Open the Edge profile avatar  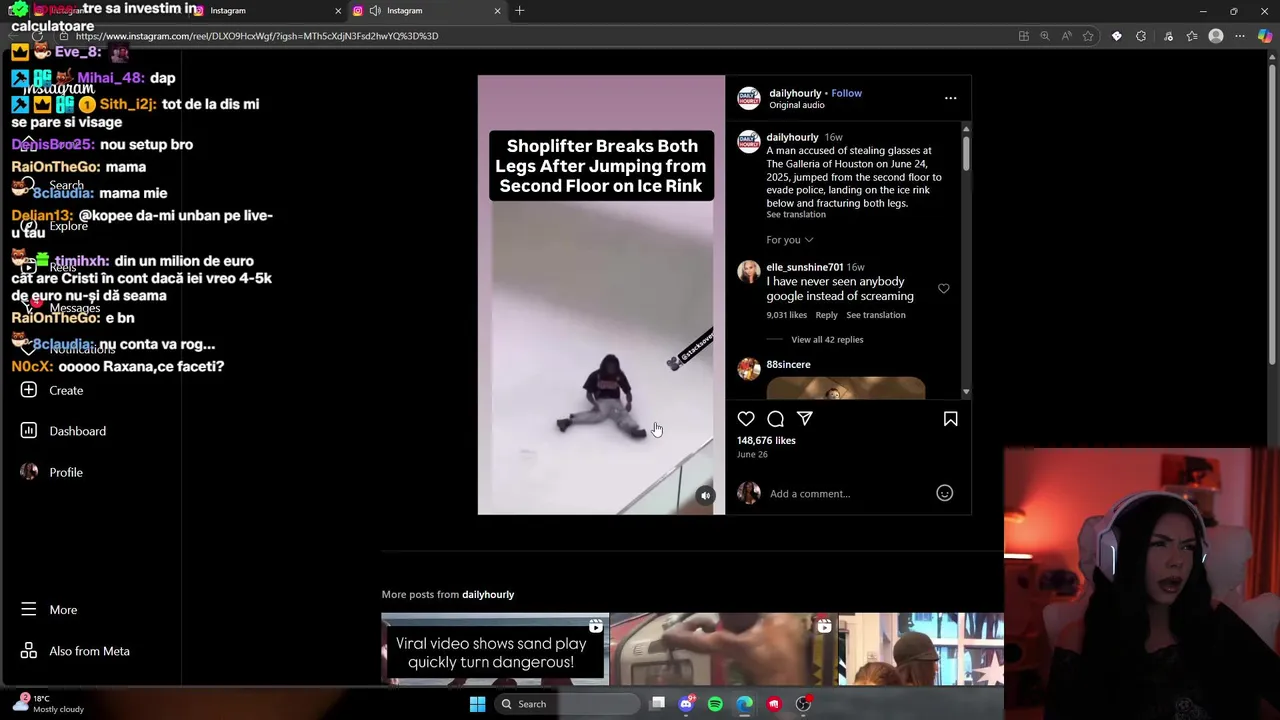coord(1216,36)
